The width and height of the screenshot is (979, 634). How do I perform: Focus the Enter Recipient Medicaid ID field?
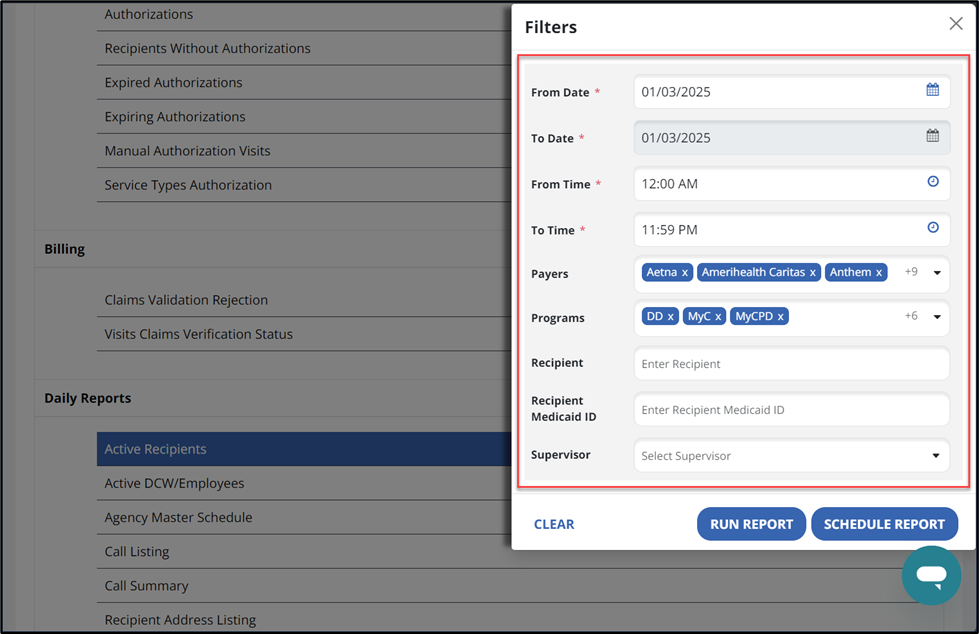(x=791, y=410)
